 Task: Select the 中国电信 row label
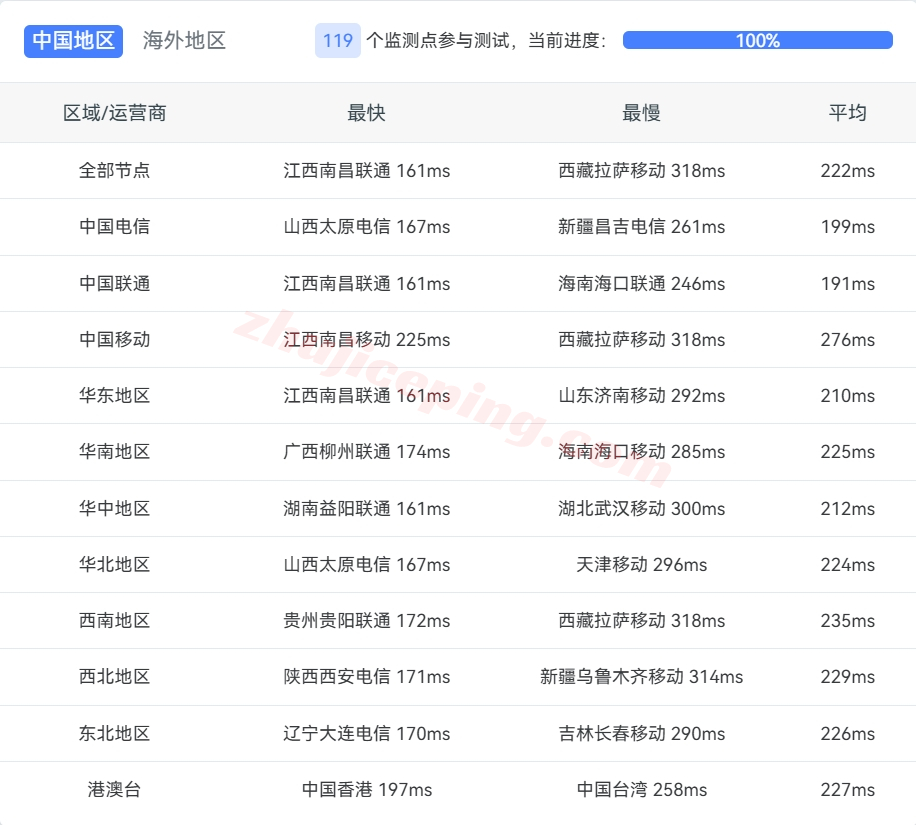pos(115,227)
